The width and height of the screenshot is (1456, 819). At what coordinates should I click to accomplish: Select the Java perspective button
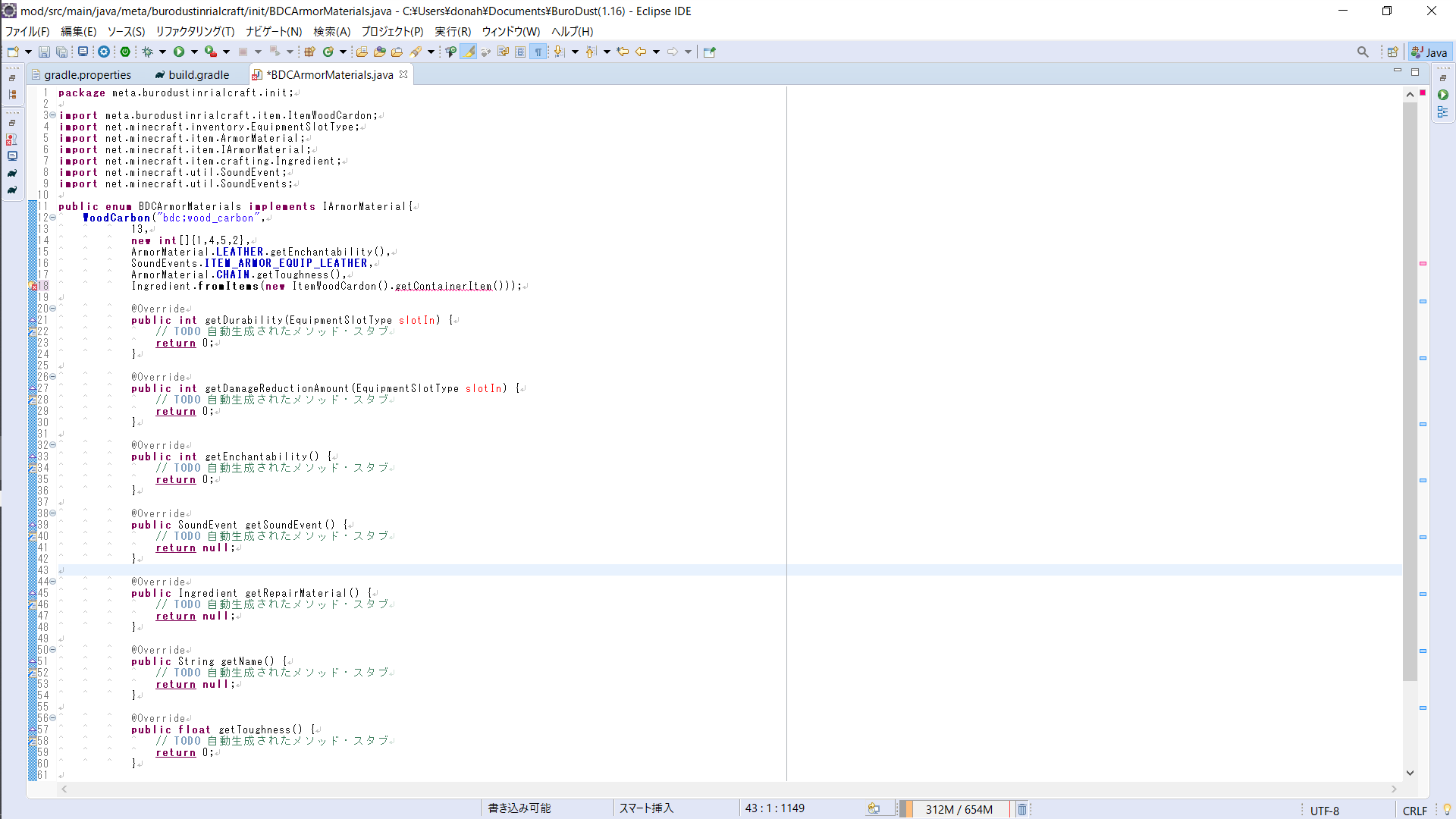point(1430,52)
